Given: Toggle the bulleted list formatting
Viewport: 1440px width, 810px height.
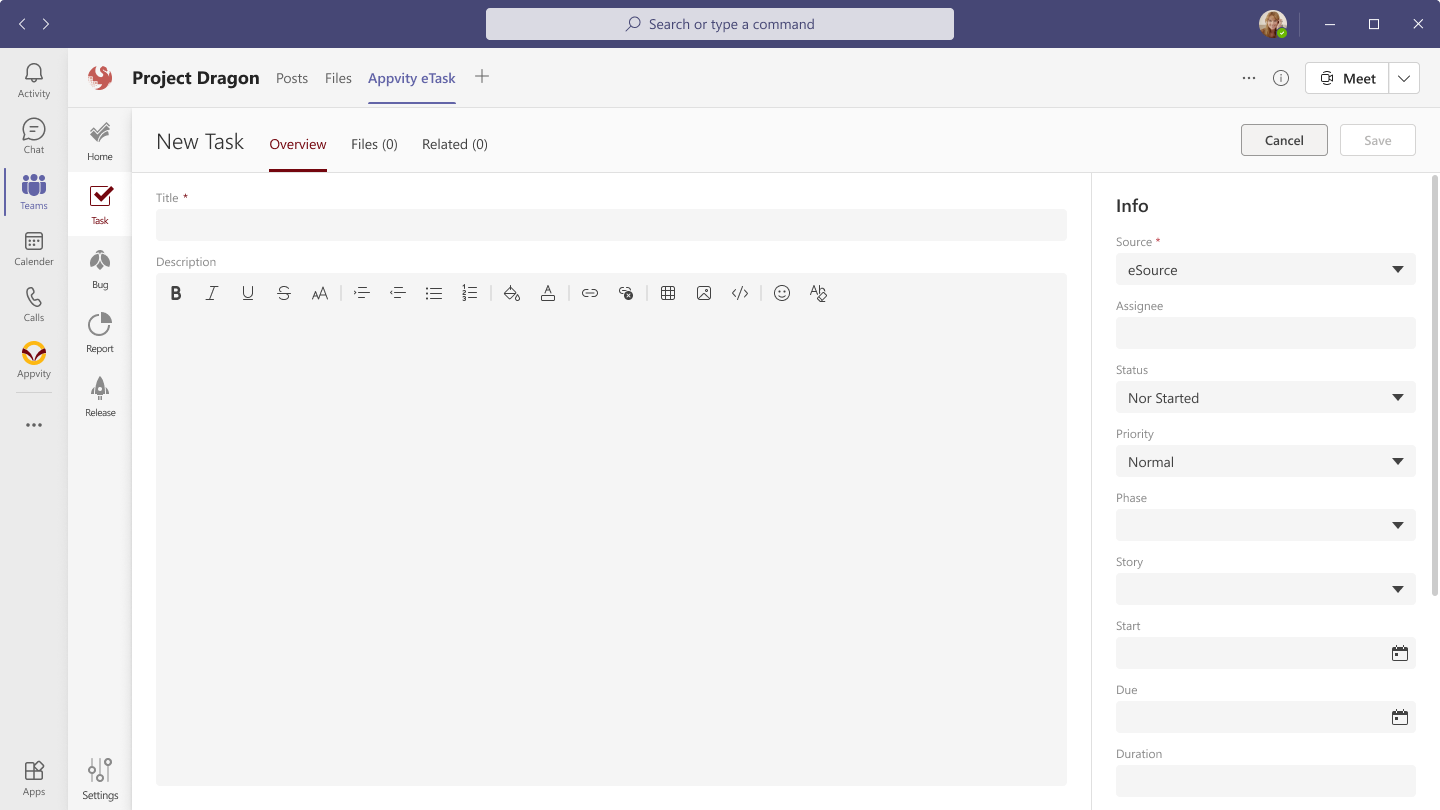Looking at the screenshot, I should 434,293.
